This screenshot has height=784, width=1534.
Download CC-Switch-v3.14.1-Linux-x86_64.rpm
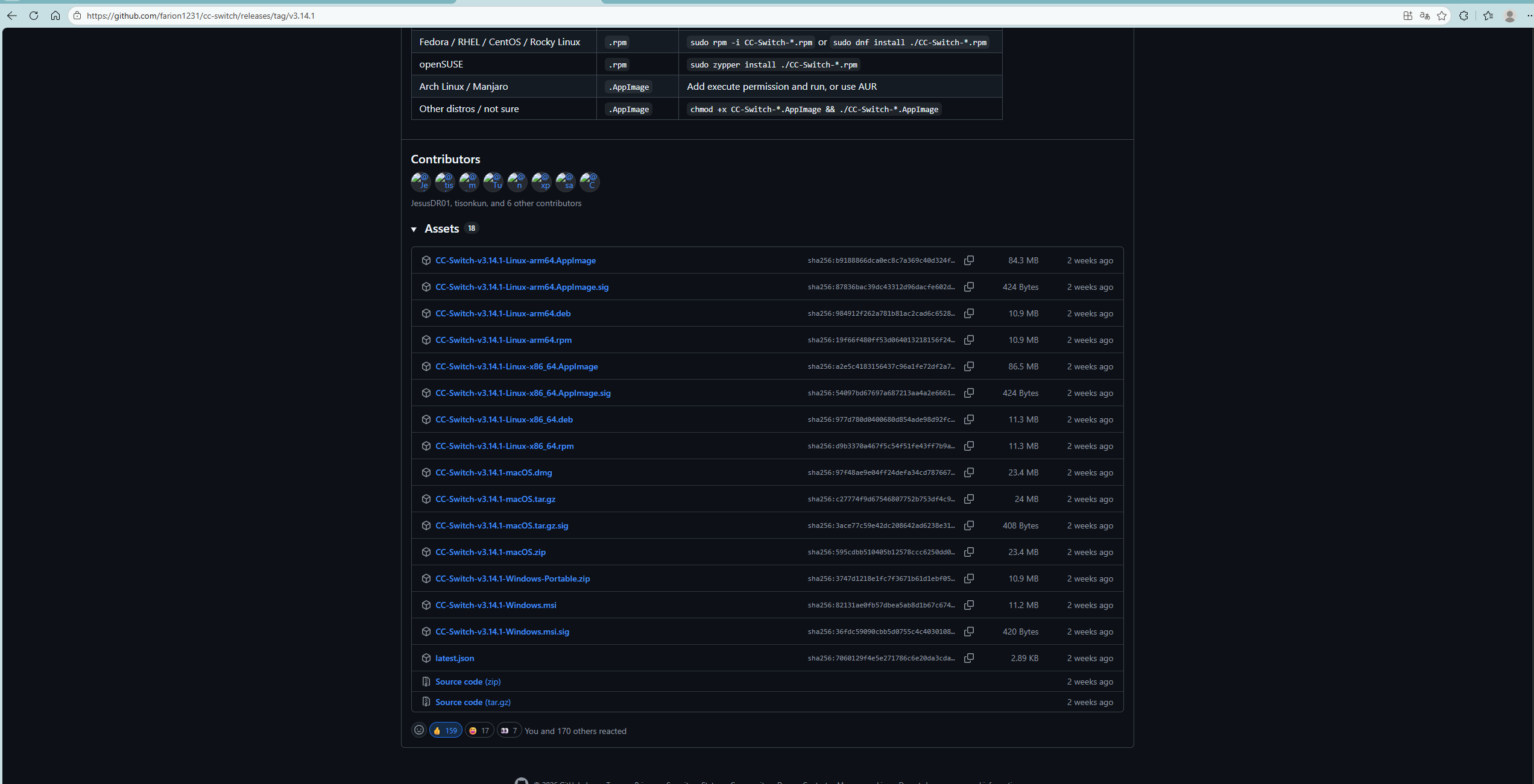click(505, 446)
